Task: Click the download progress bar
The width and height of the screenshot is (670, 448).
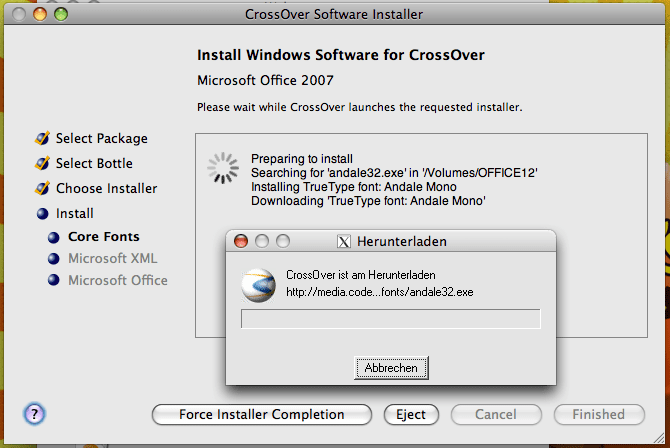Action: [x=391, y=319]
